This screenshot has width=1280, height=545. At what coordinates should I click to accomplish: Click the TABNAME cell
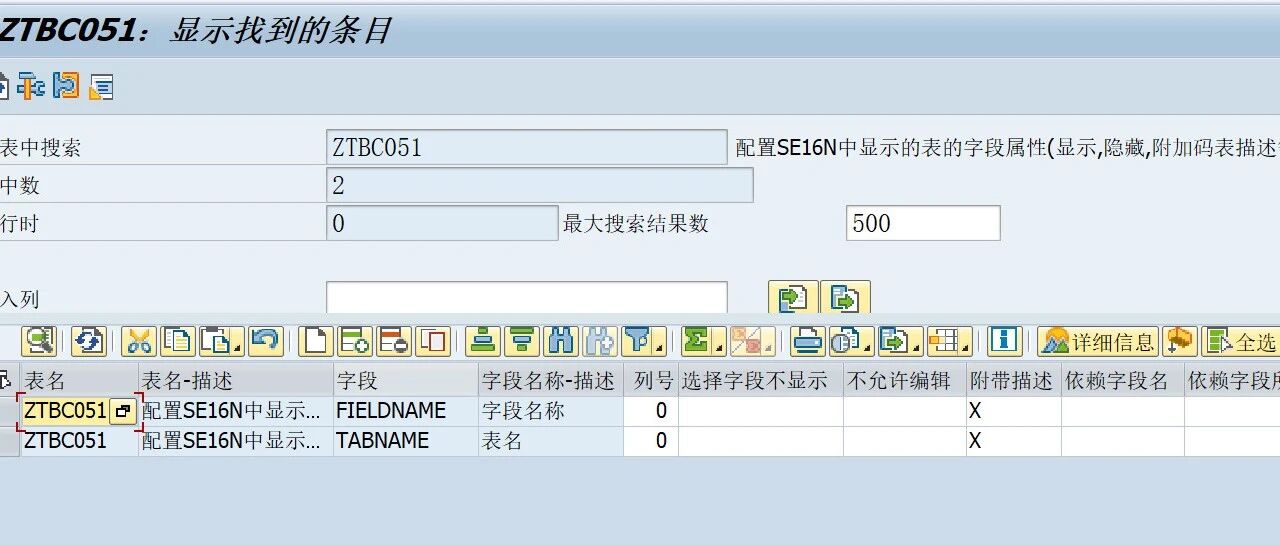point(406,441)
